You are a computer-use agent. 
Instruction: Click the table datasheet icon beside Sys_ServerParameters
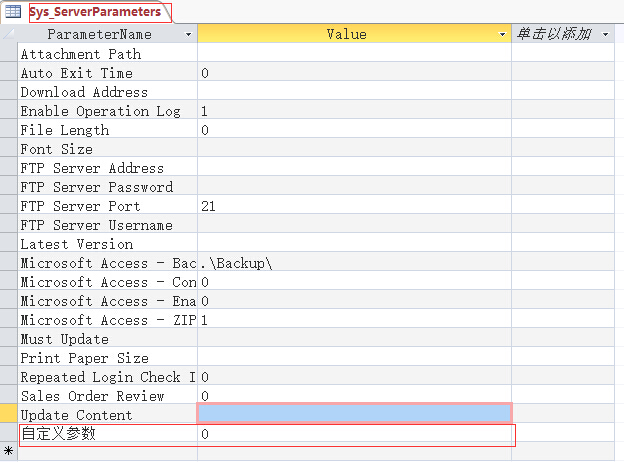[13, 12]
